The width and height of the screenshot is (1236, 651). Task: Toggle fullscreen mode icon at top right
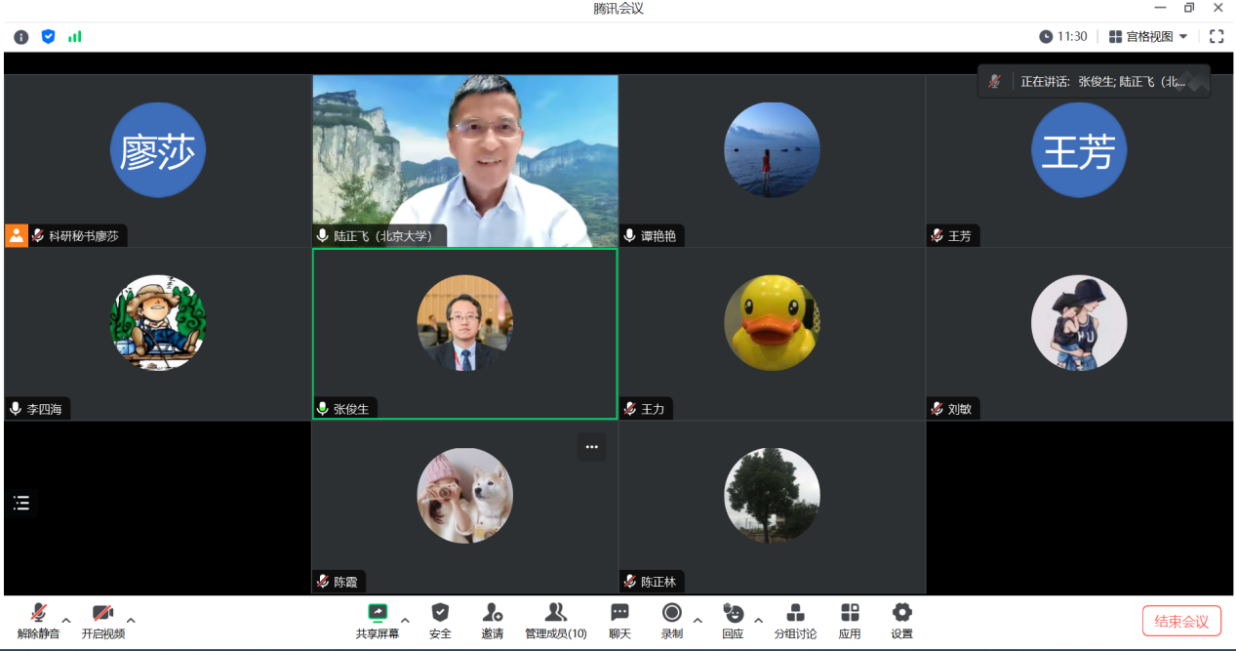point(1216,36)
